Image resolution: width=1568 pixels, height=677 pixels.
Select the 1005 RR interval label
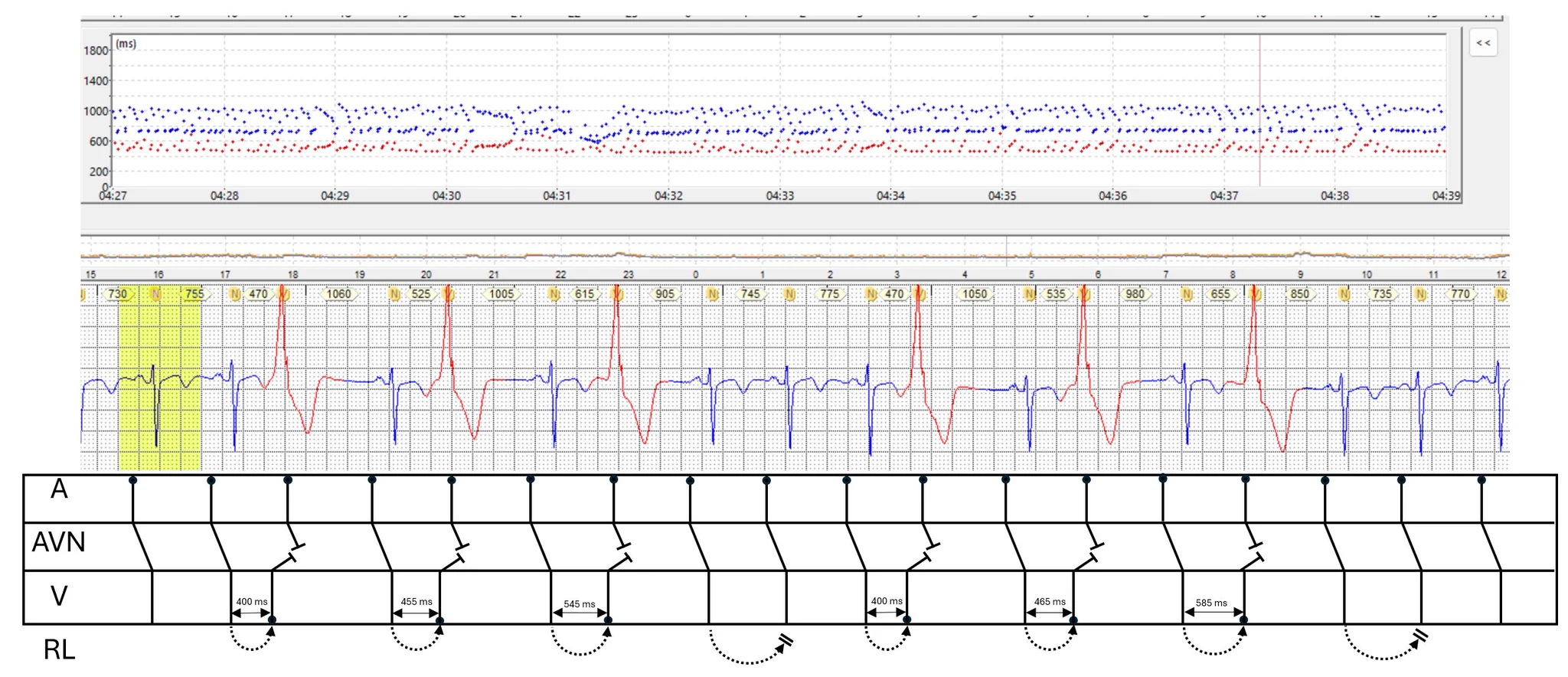point(501,294)
